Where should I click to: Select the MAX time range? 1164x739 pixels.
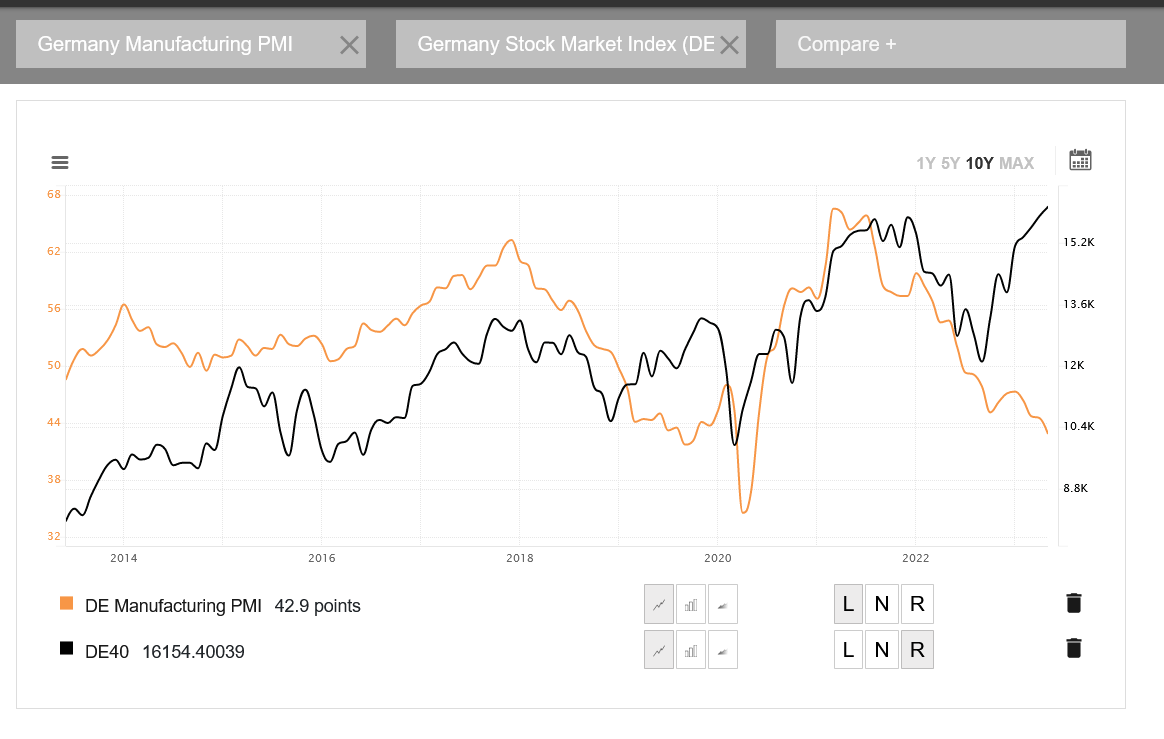point(1019,162)
